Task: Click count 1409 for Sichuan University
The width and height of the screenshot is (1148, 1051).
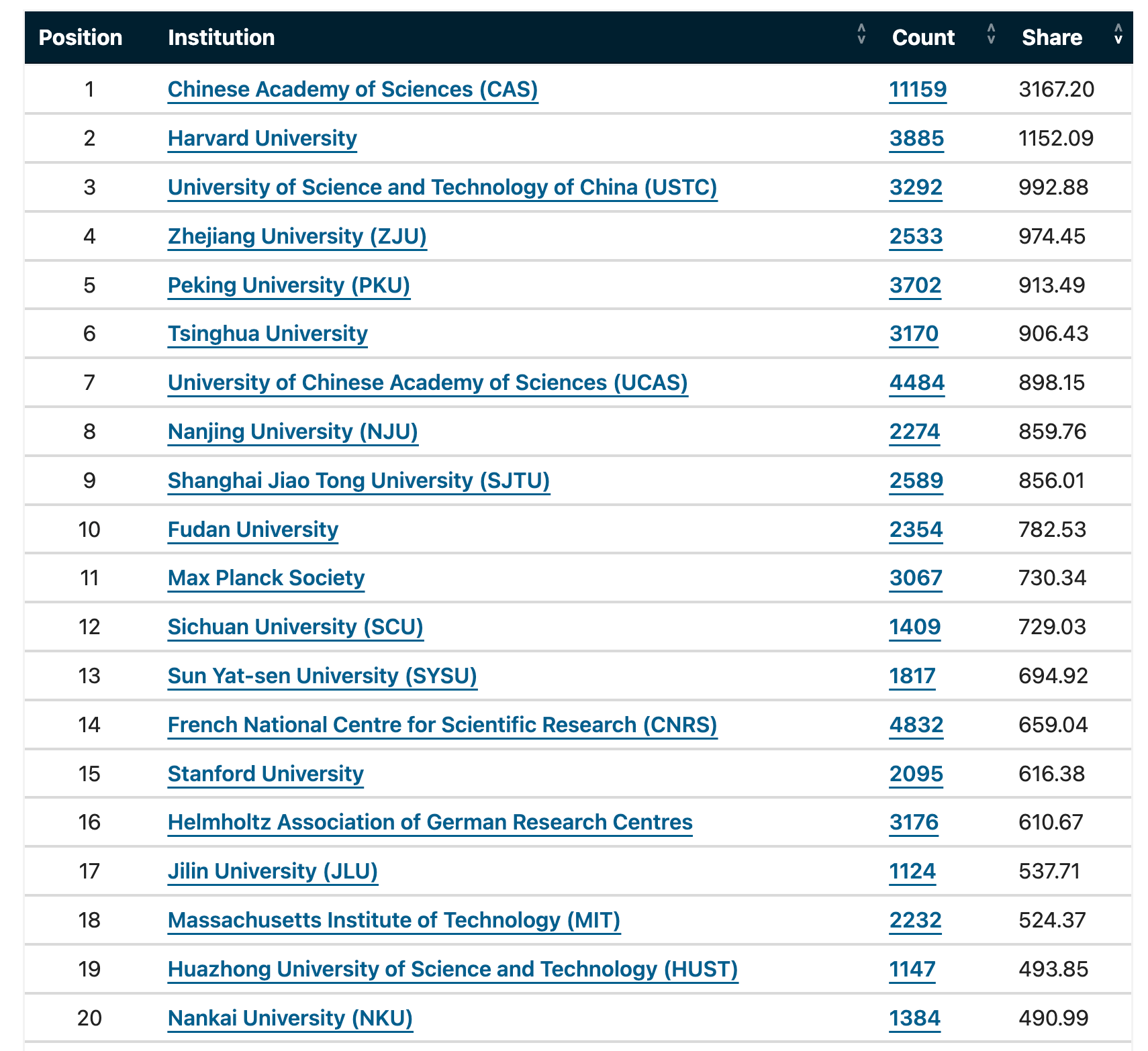Action: click(915, 627)
